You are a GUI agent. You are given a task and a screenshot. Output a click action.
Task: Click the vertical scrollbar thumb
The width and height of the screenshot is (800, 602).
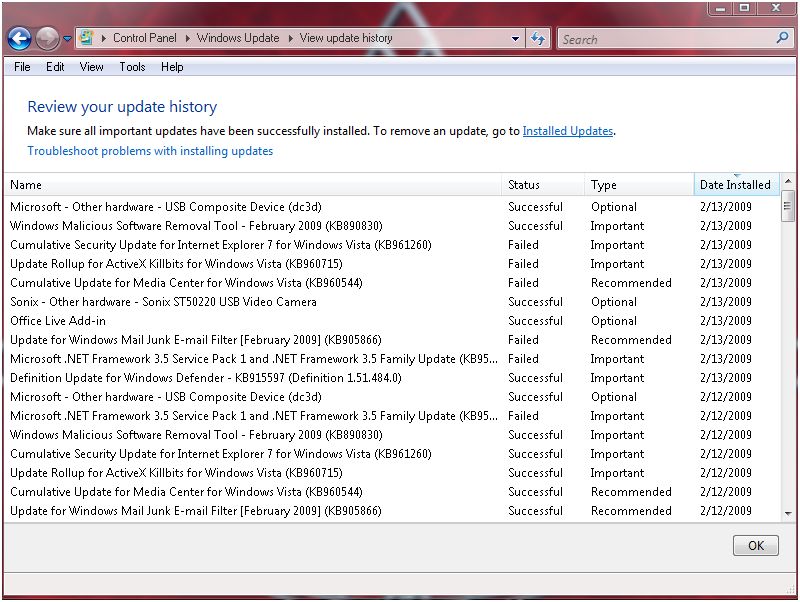click(788, 206)
